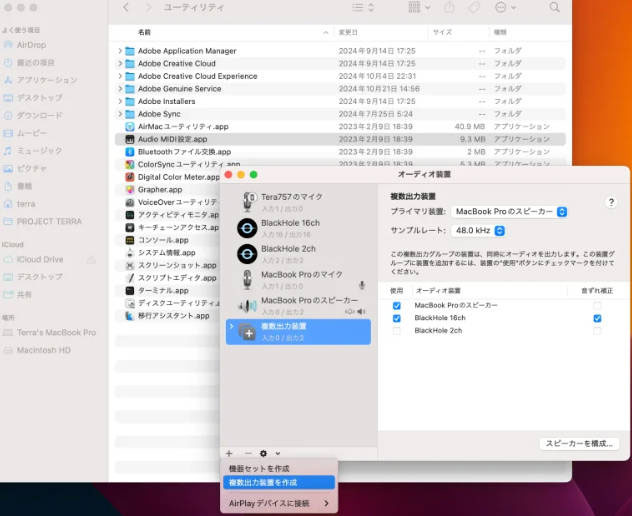
Task: Select the MacBook Pro speaker icon
Action: point(247,306)
